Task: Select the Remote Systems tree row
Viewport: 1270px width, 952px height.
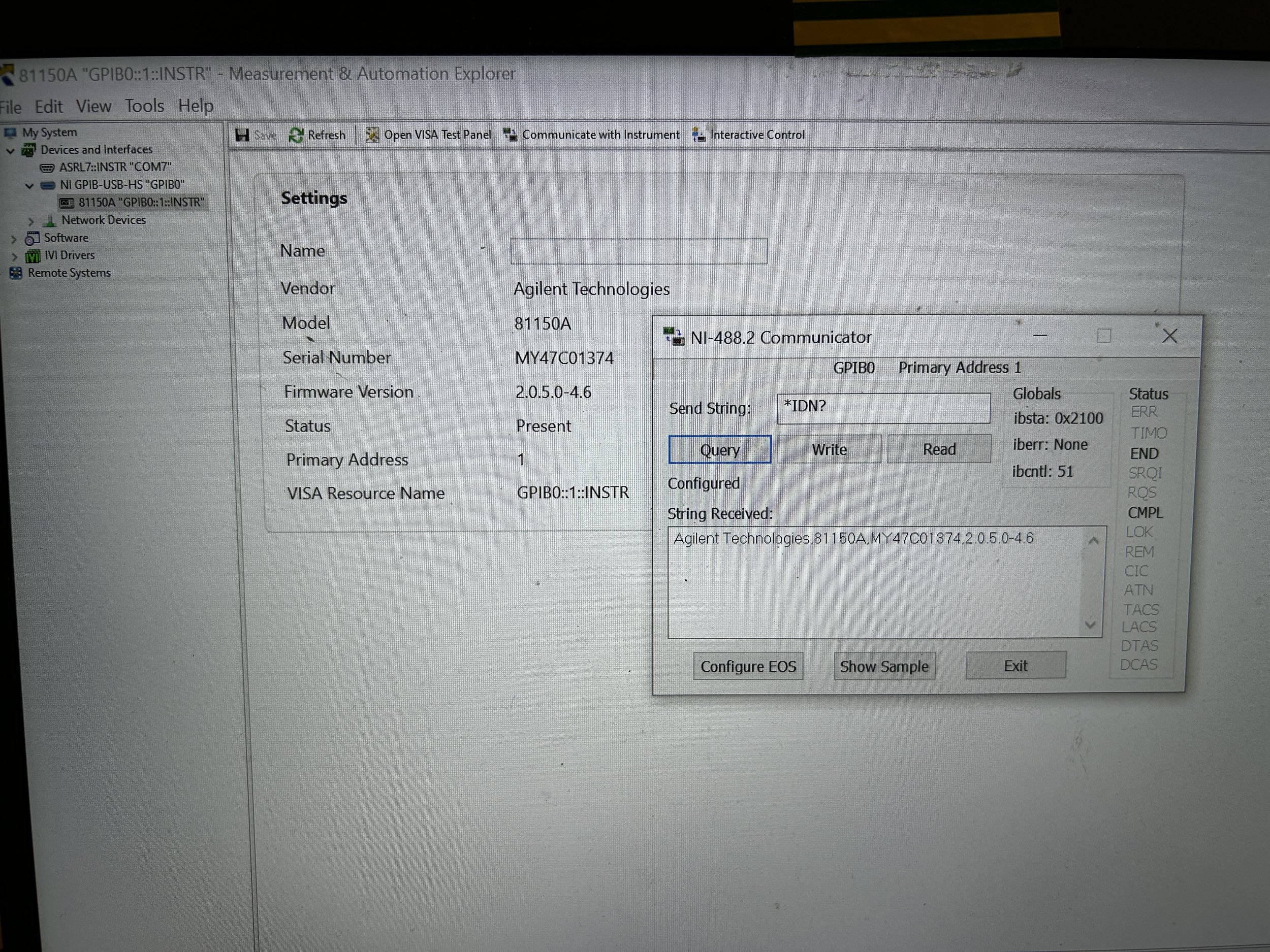Action: pos(60,273)
